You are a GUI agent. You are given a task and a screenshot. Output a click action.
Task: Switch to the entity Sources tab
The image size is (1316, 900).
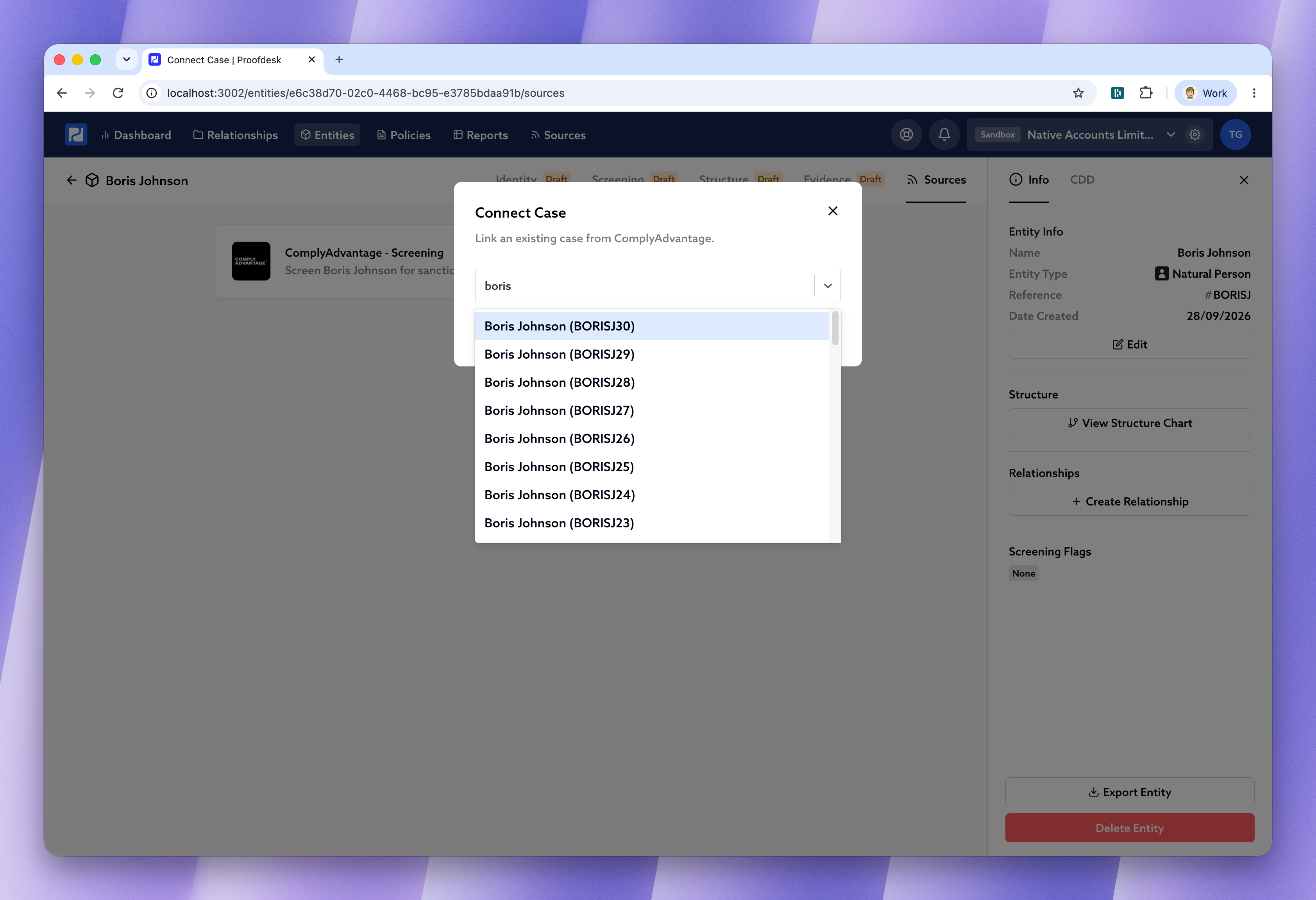(x=936, y=180)
